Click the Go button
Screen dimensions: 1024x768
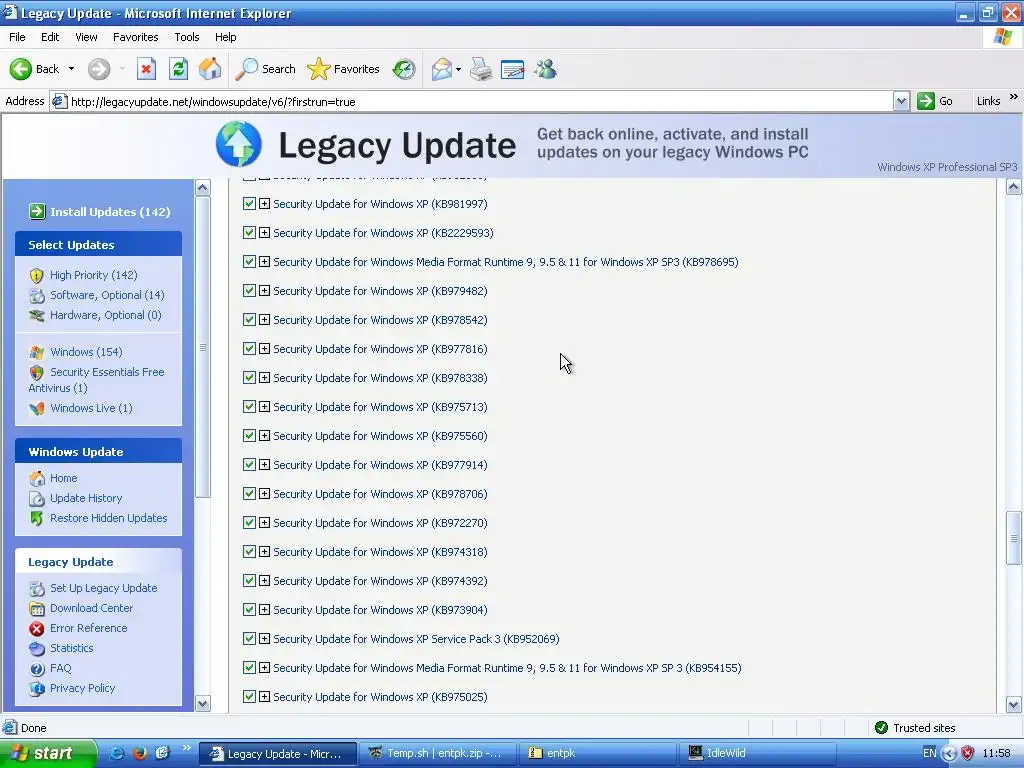935,101
